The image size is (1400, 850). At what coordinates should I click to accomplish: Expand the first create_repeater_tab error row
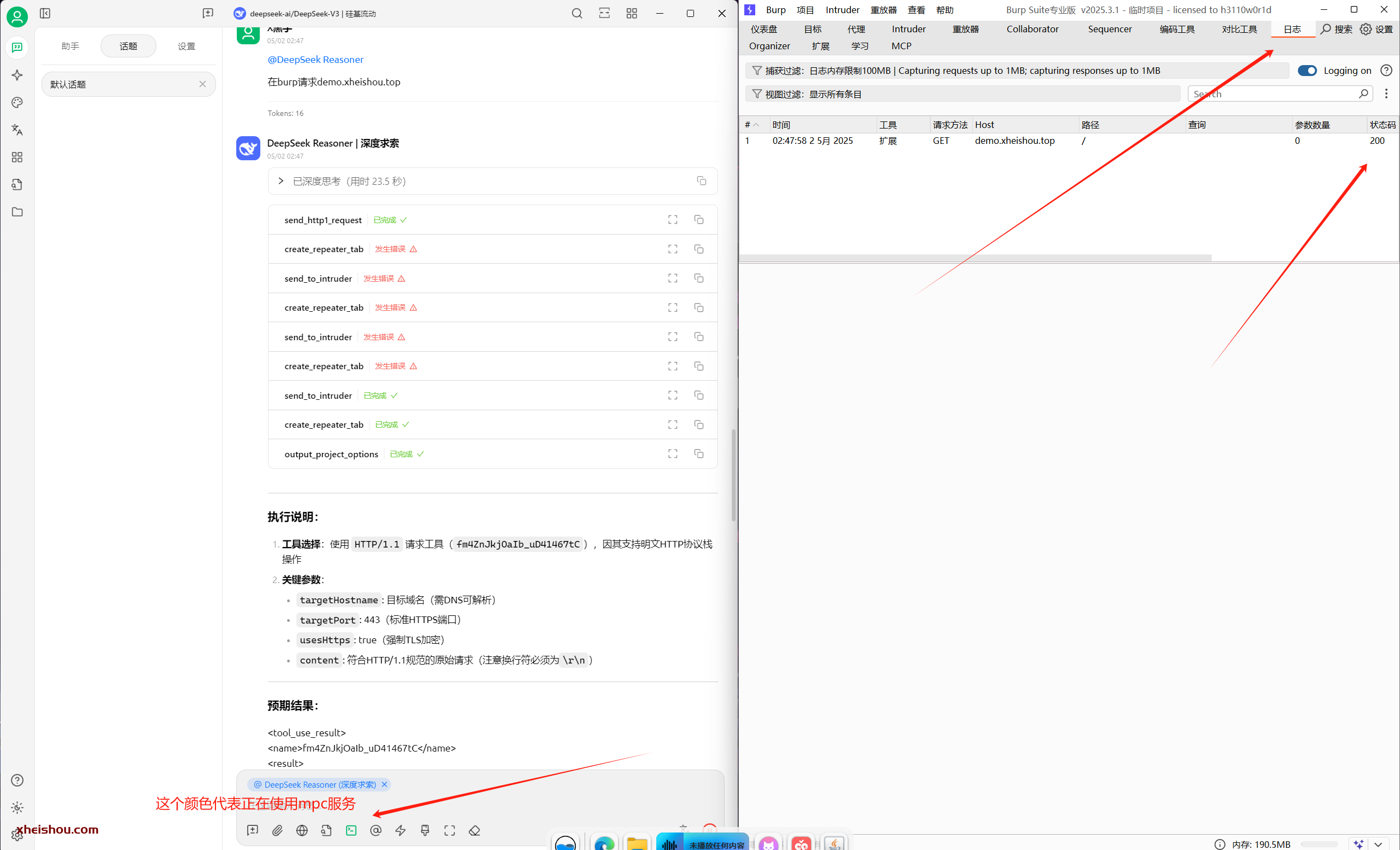point(492,249)
